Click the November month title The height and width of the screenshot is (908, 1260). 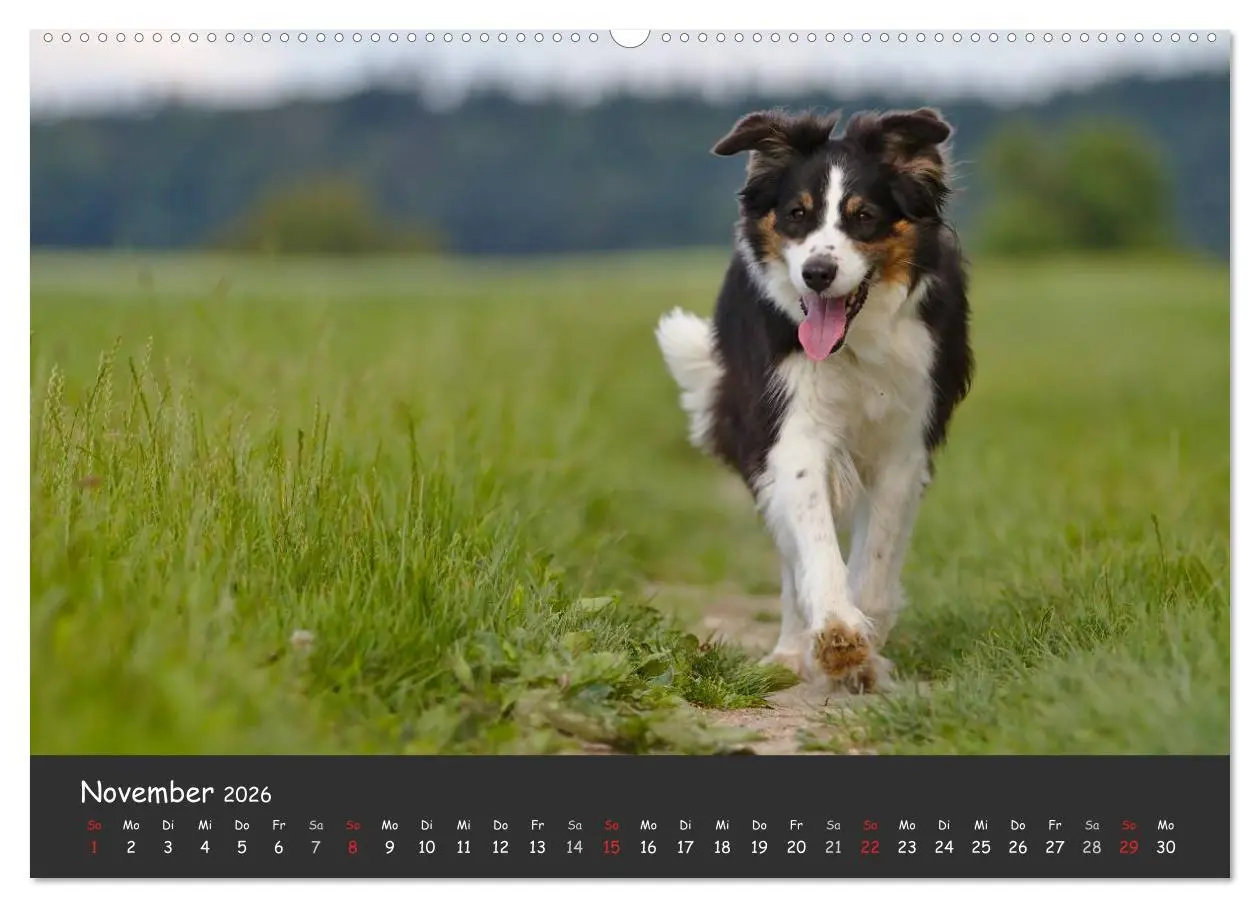(145, 792)
